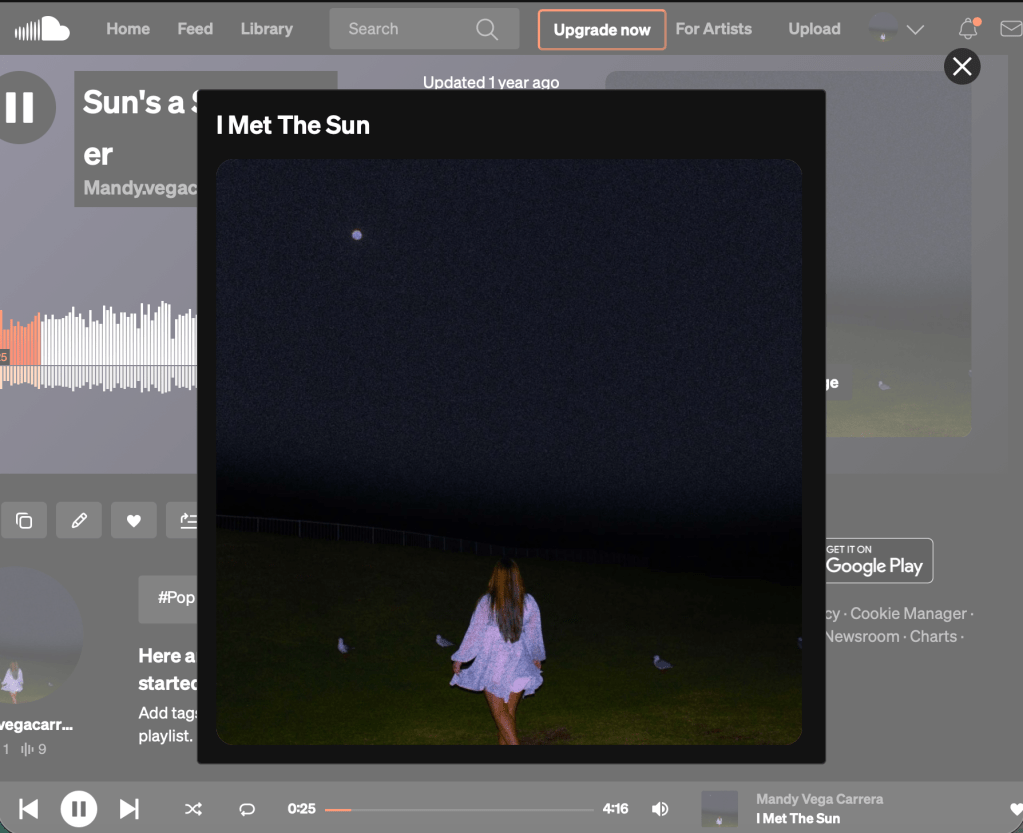Click the search magnifier icon
This screenshot has width=1023, height=833.
[487, 29]
